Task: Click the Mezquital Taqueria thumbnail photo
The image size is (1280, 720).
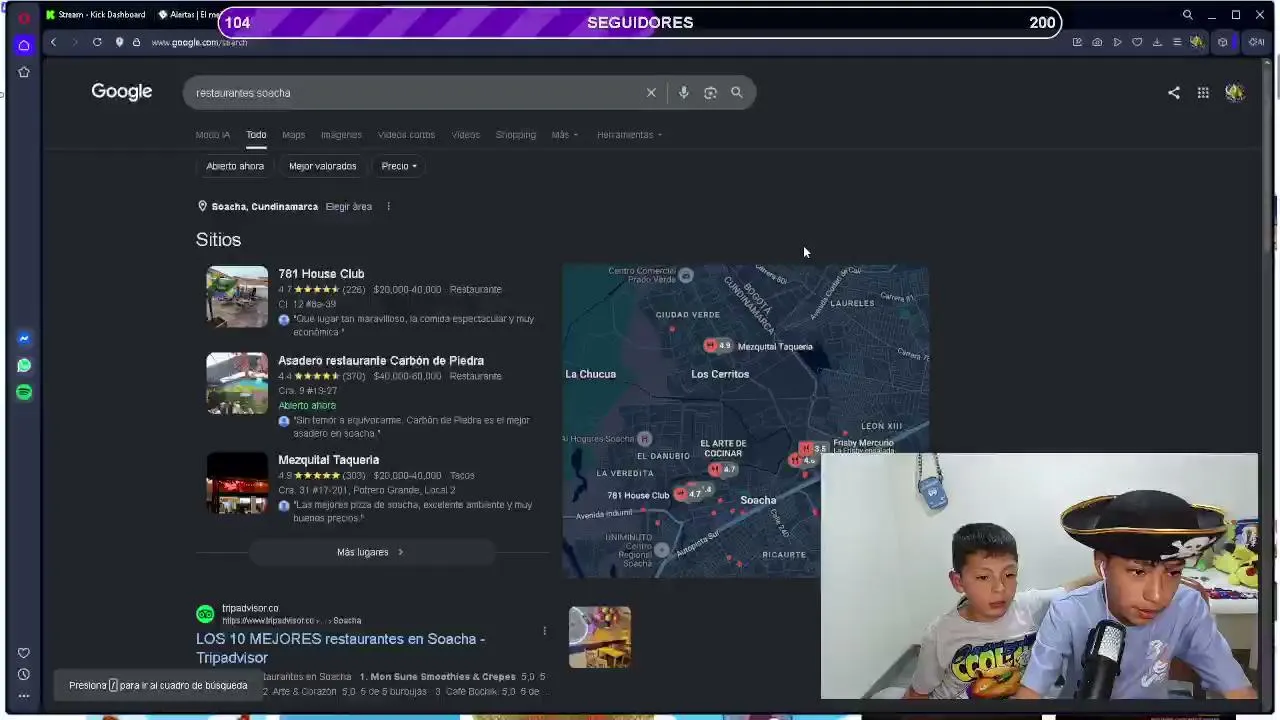Action: [x=237, y=483]
